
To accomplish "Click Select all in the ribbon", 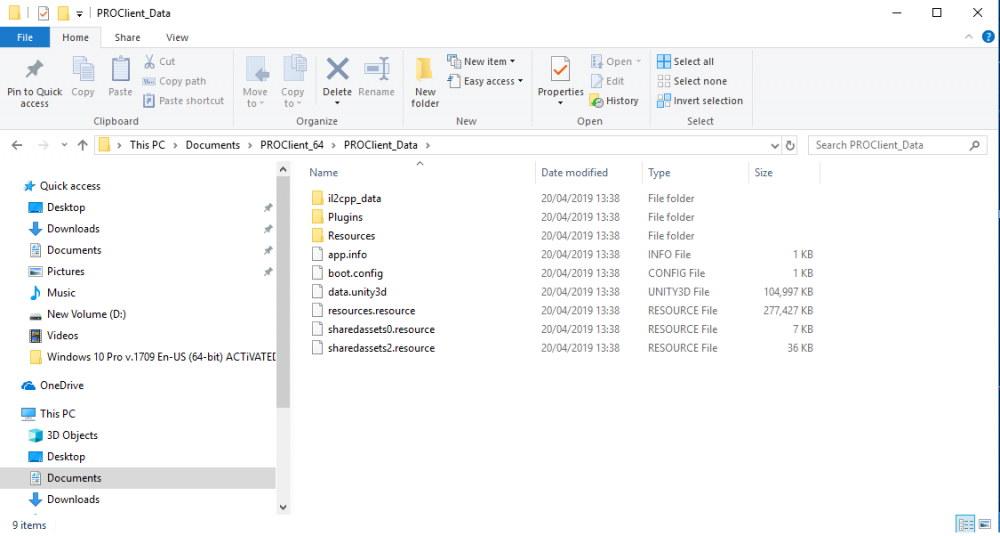I will point(686,62).
